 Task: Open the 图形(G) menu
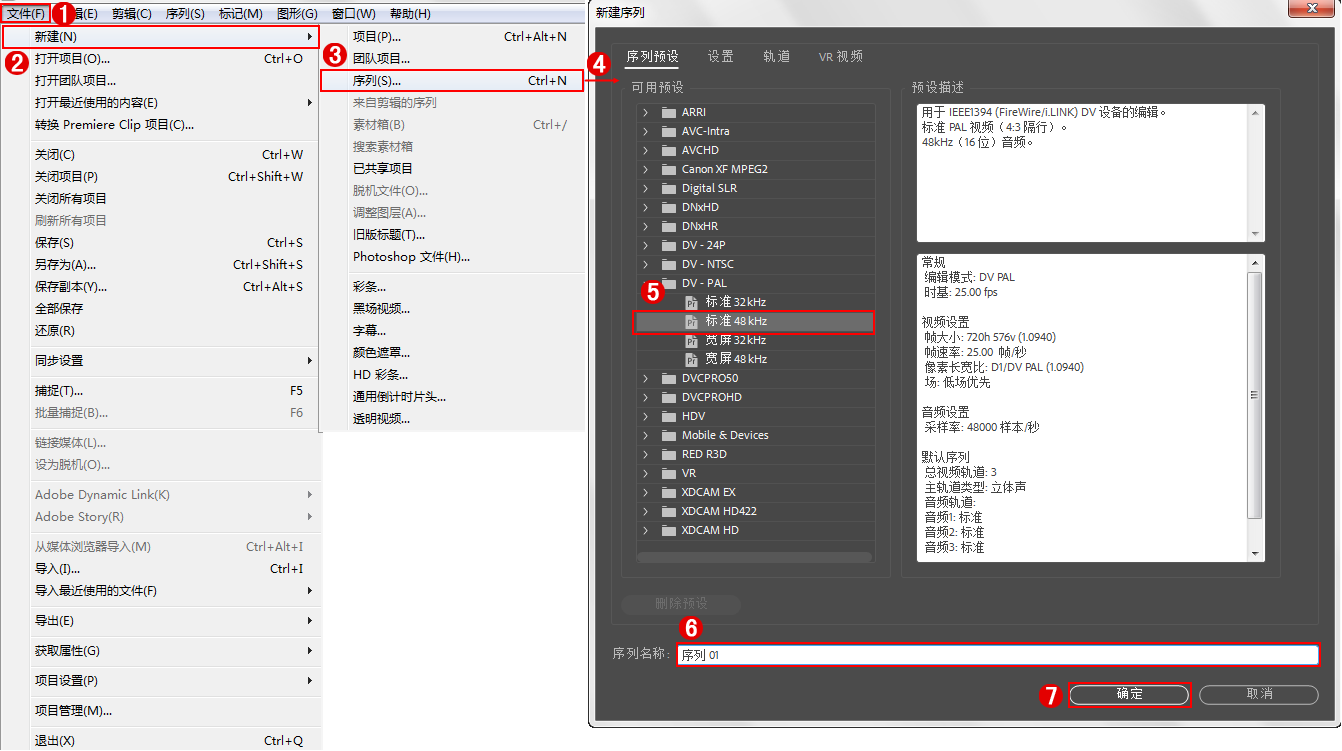tap(296, 13)
